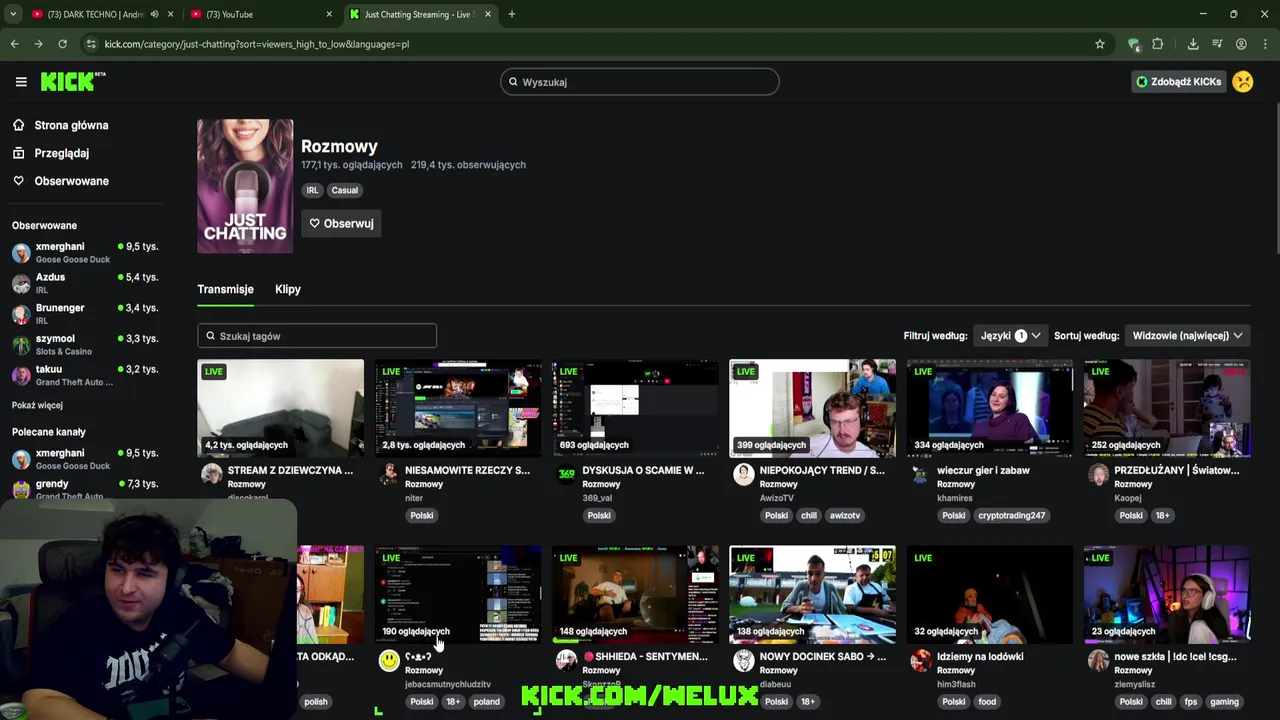Viewport: 1280px width, 720px height.
Task: Open Idziemy na lodówki stream thumbnail
Action: click(990, 594)
